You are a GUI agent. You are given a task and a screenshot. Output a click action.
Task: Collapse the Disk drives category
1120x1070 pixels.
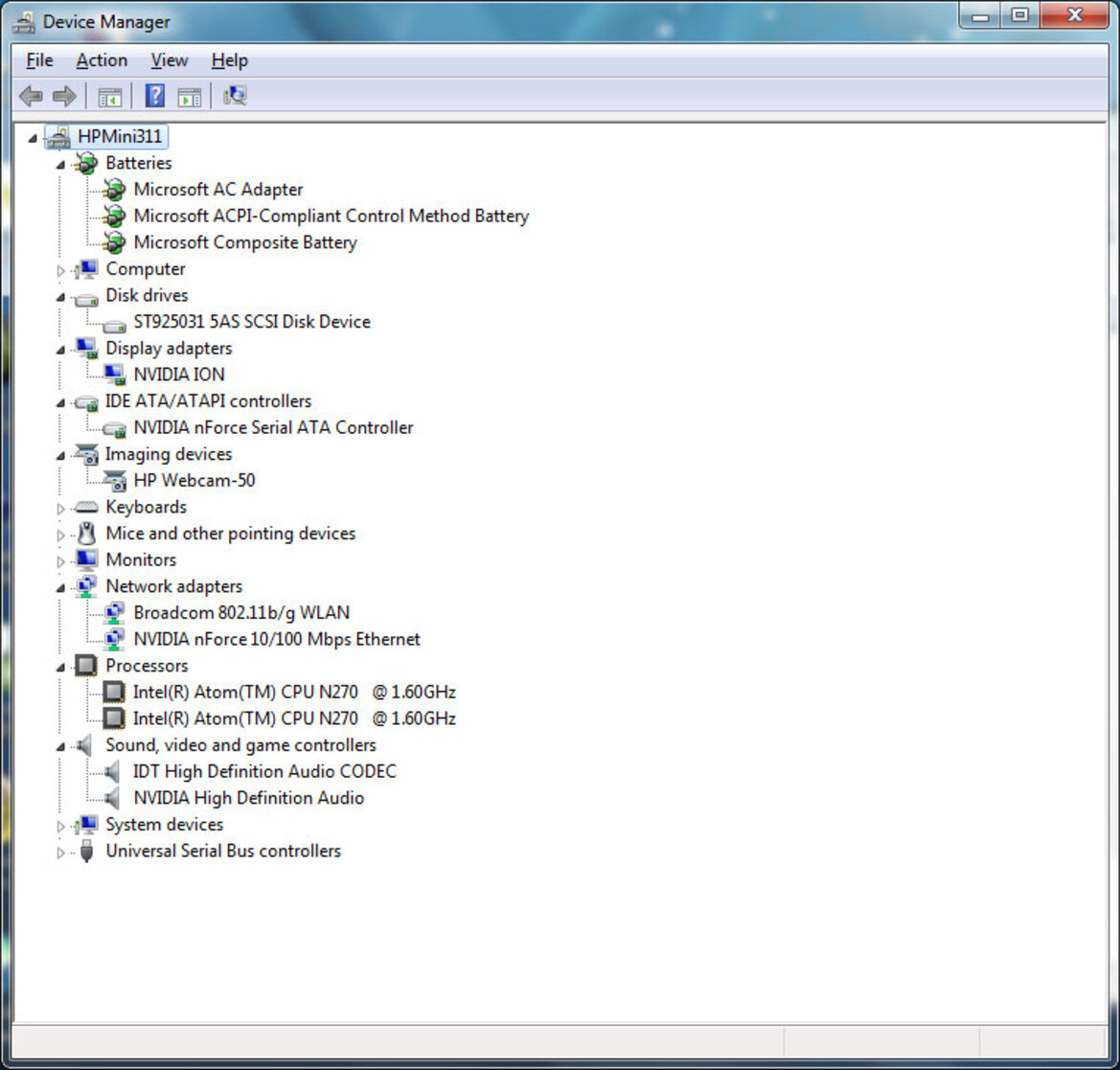click(60, 297)
